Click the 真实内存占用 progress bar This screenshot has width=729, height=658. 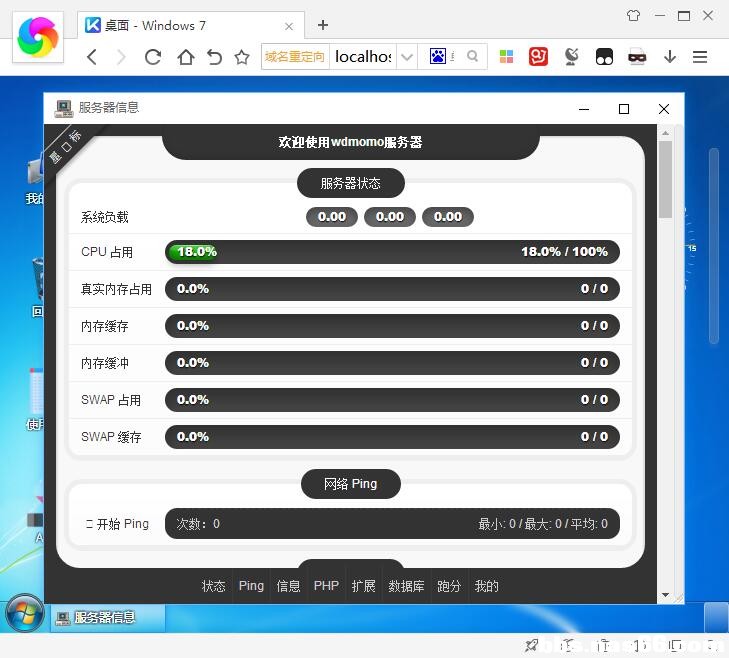[392, 289]
